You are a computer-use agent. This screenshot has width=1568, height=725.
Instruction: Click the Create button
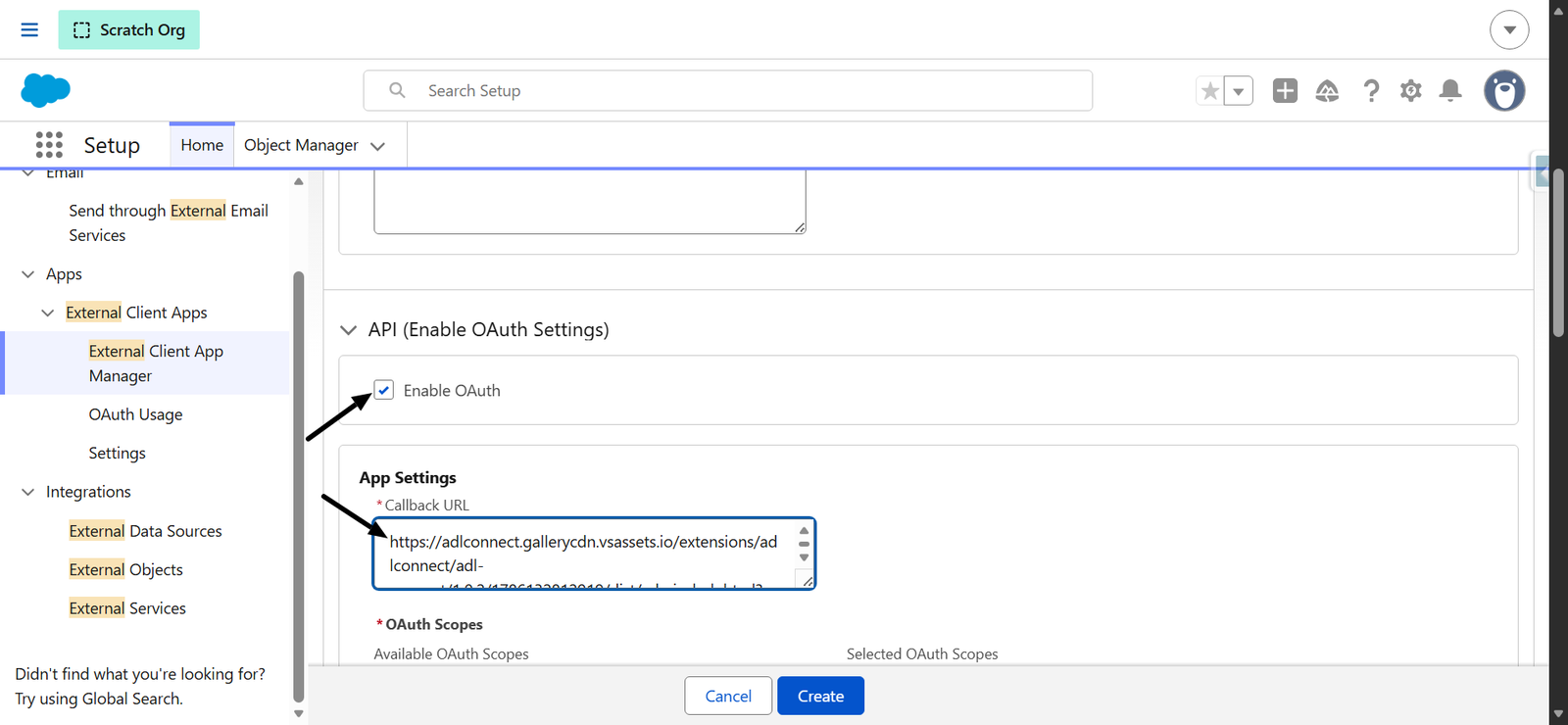pos(820,696)
